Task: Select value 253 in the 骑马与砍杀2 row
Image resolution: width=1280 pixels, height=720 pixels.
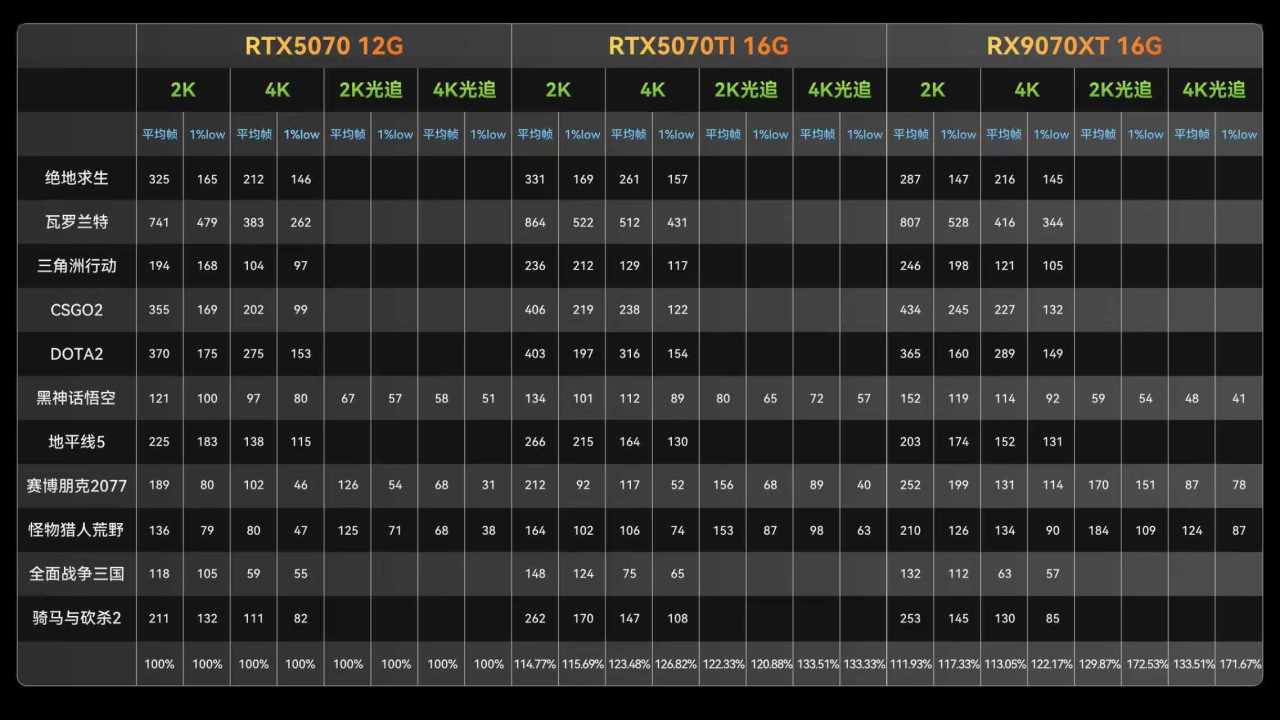Action: click(x=910, y=618)
